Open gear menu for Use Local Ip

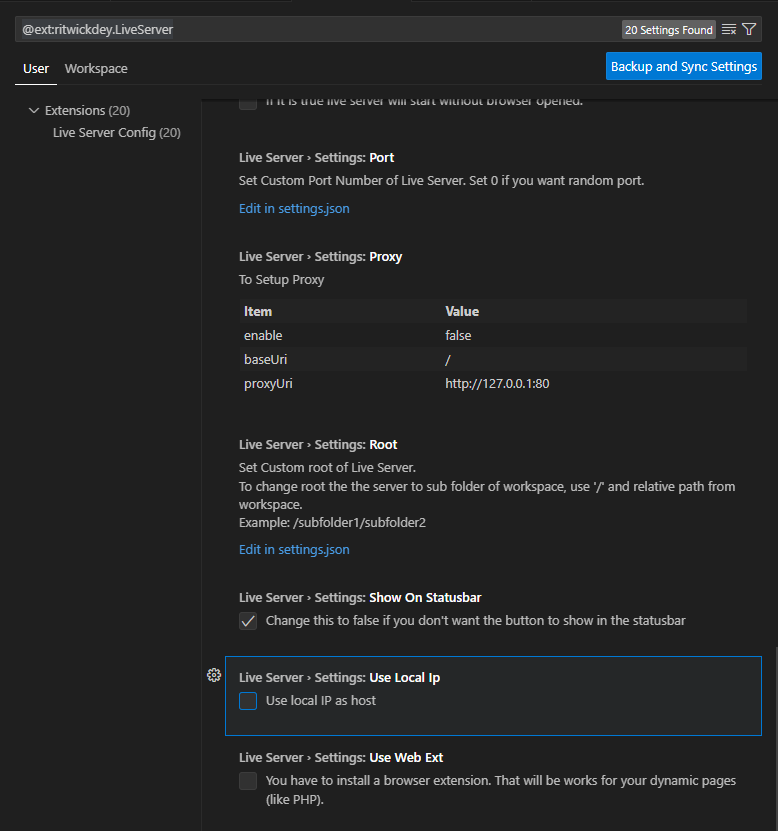pyautogui.click(x=213, y=676)
